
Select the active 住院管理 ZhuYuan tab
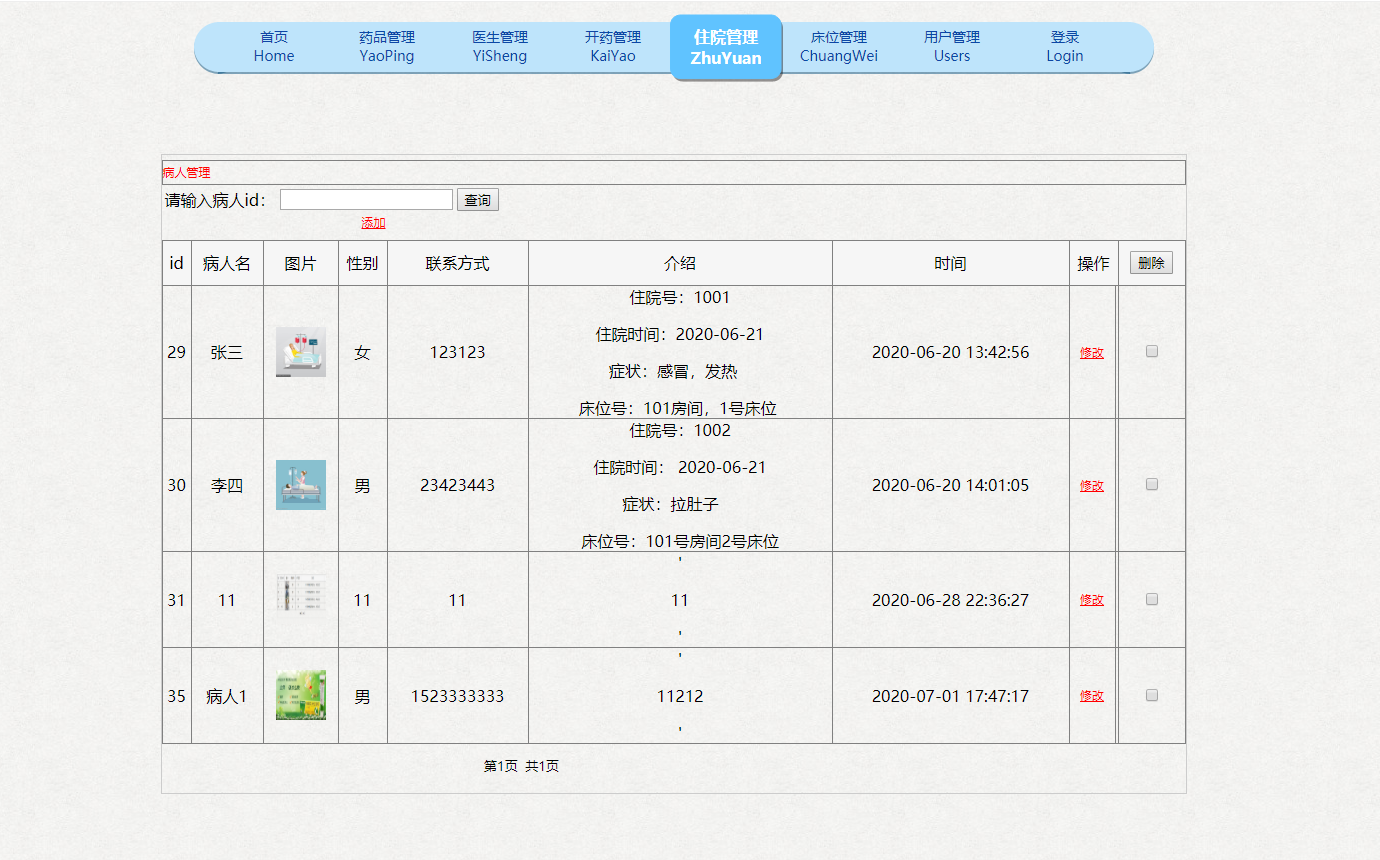coord(725,48)
